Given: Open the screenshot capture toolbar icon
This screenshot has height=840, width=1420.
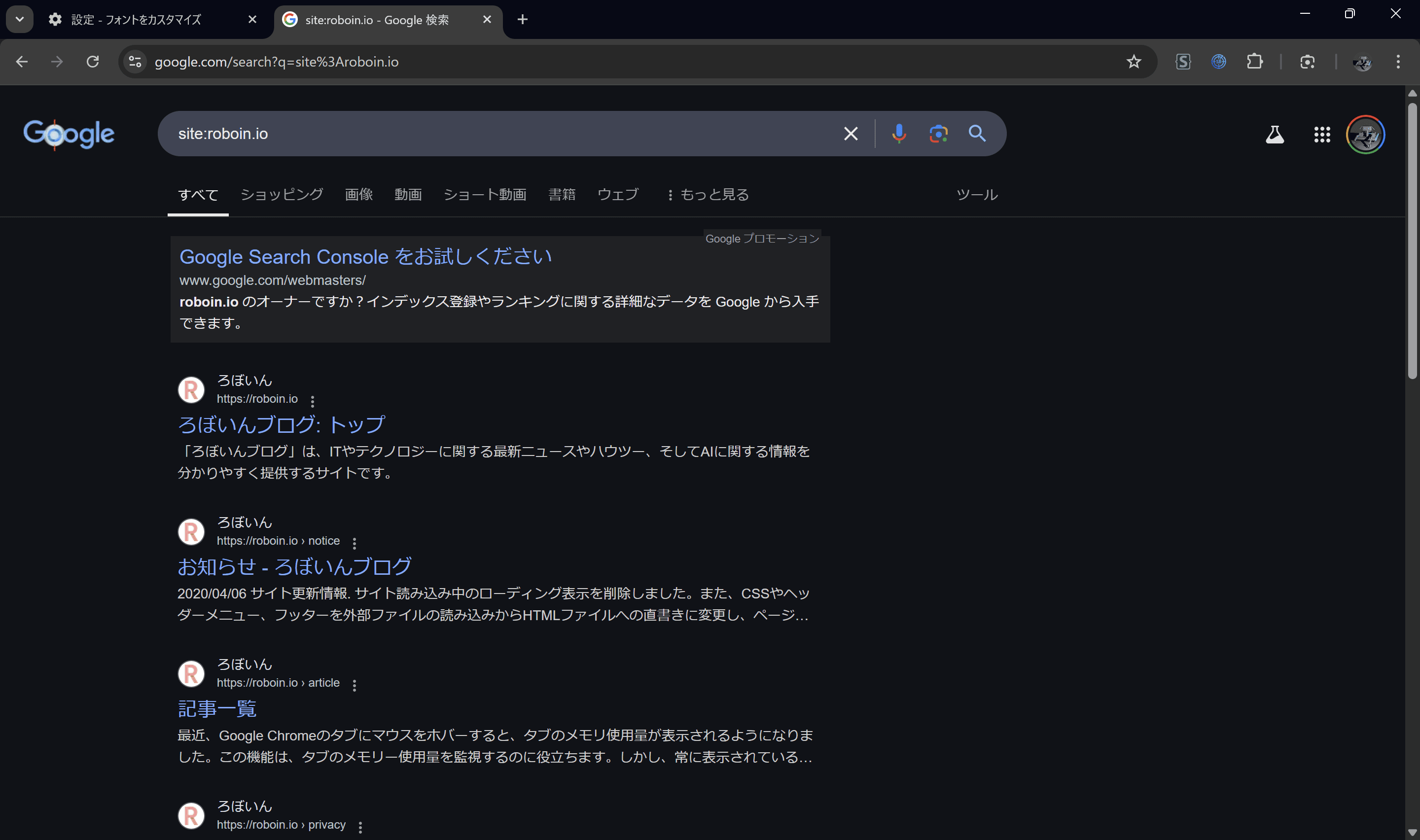Looking at the screenshot, I should 1308,62.
